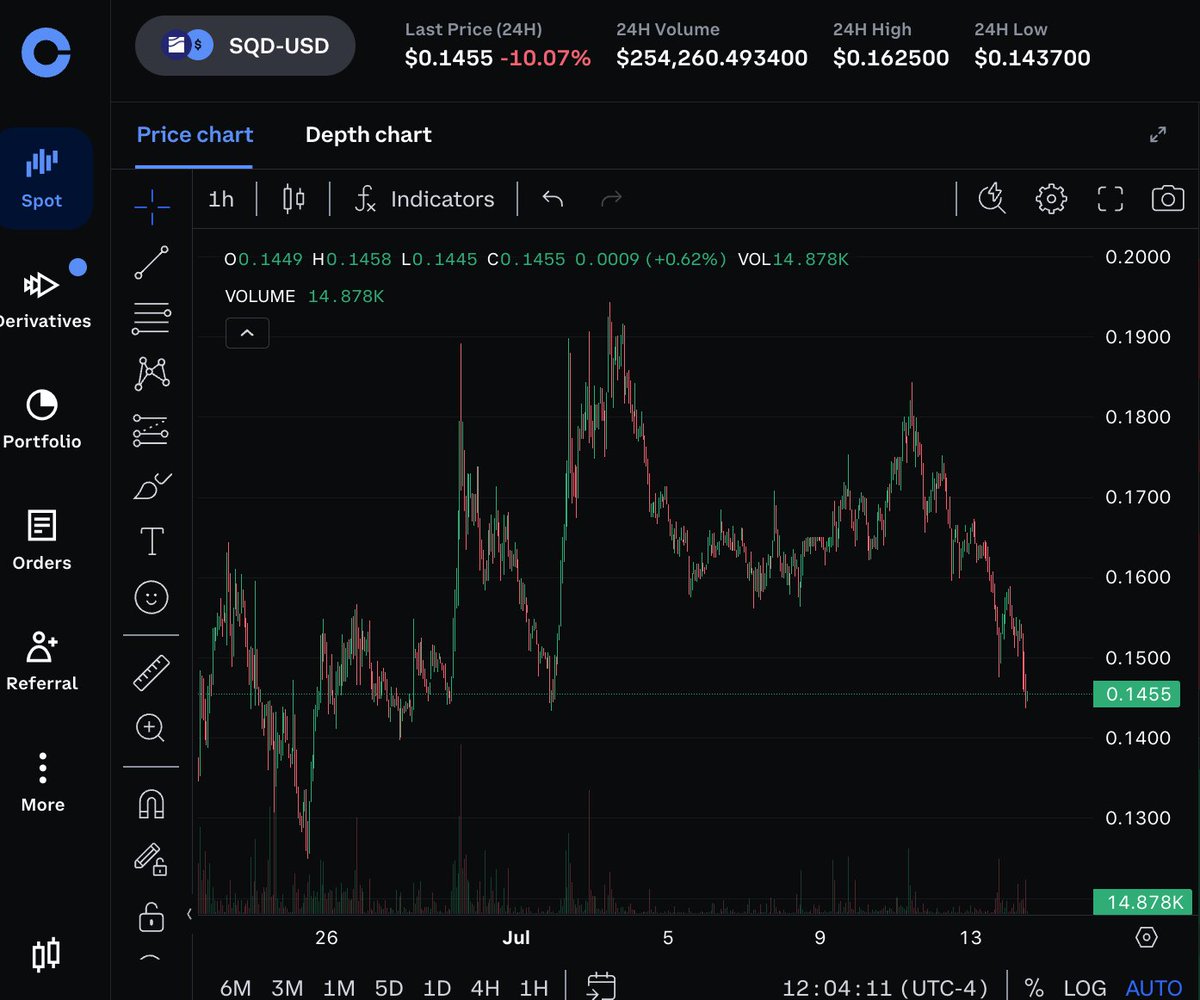Open the Spot trading section
The image size is (1200, 1000).
(42, 179)
